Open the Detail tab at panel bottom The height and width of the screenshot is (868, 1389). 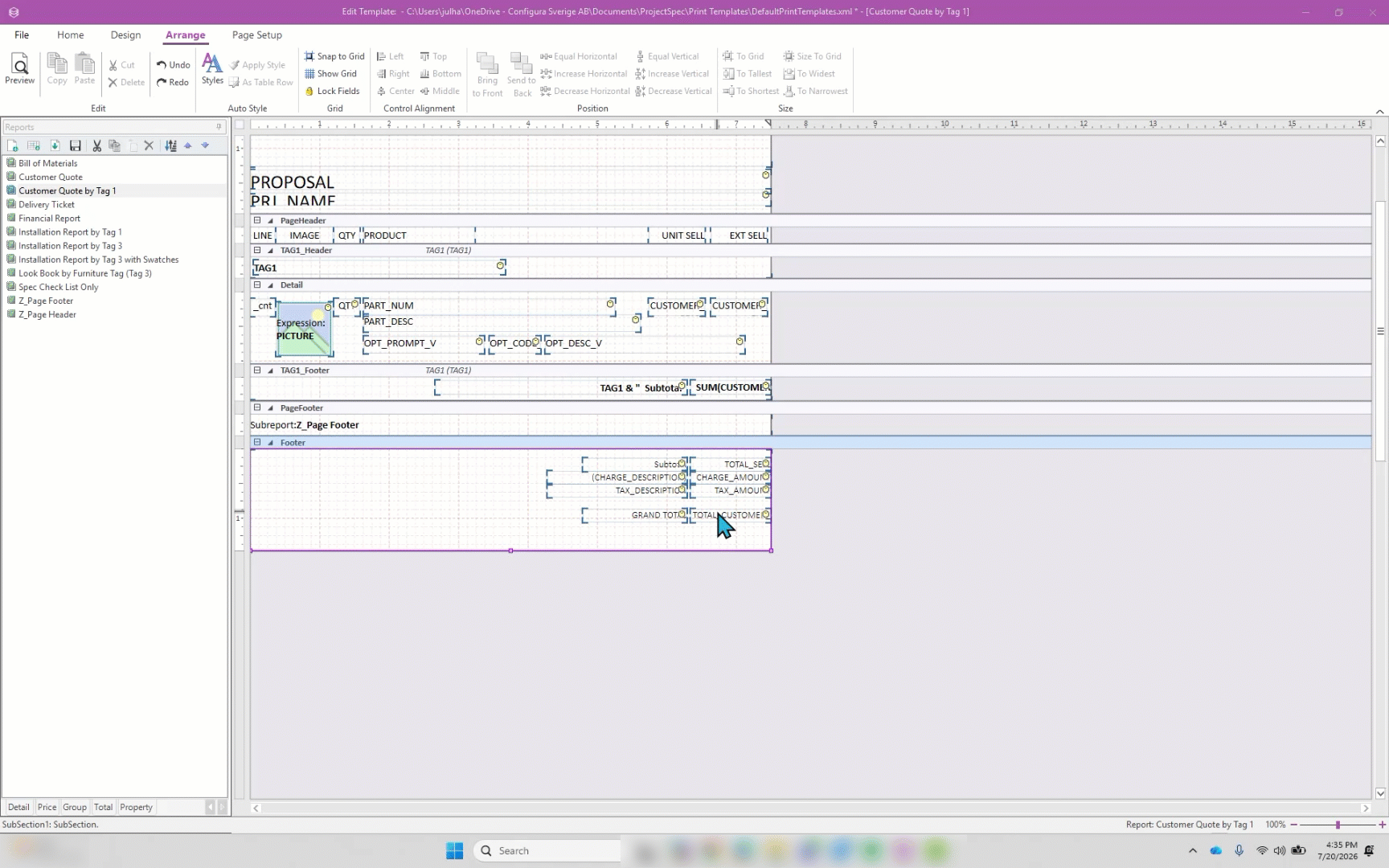tap(18, 807)
